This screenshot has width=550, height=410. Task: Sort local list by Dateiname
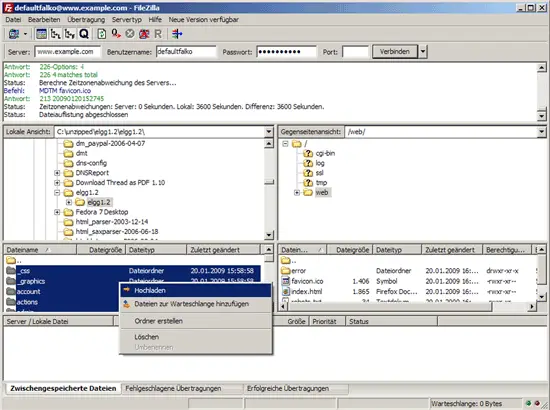point(40,250)
